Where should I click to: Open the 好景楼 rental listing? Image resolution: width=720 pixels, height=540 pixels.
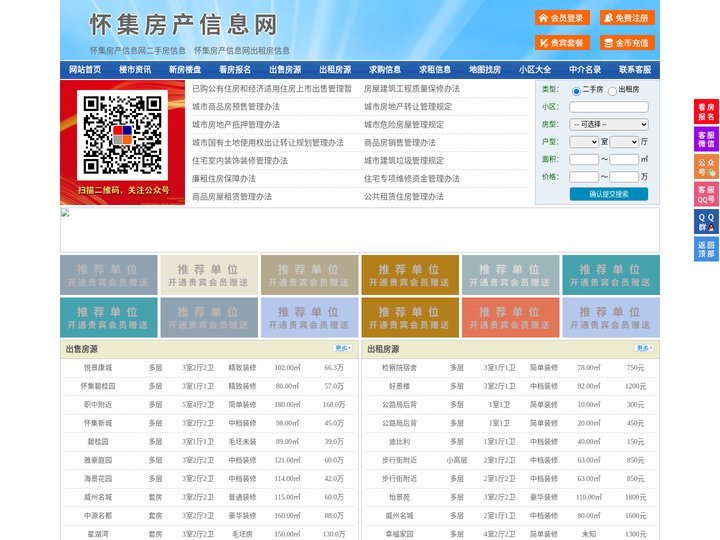(x=399, y=386)
